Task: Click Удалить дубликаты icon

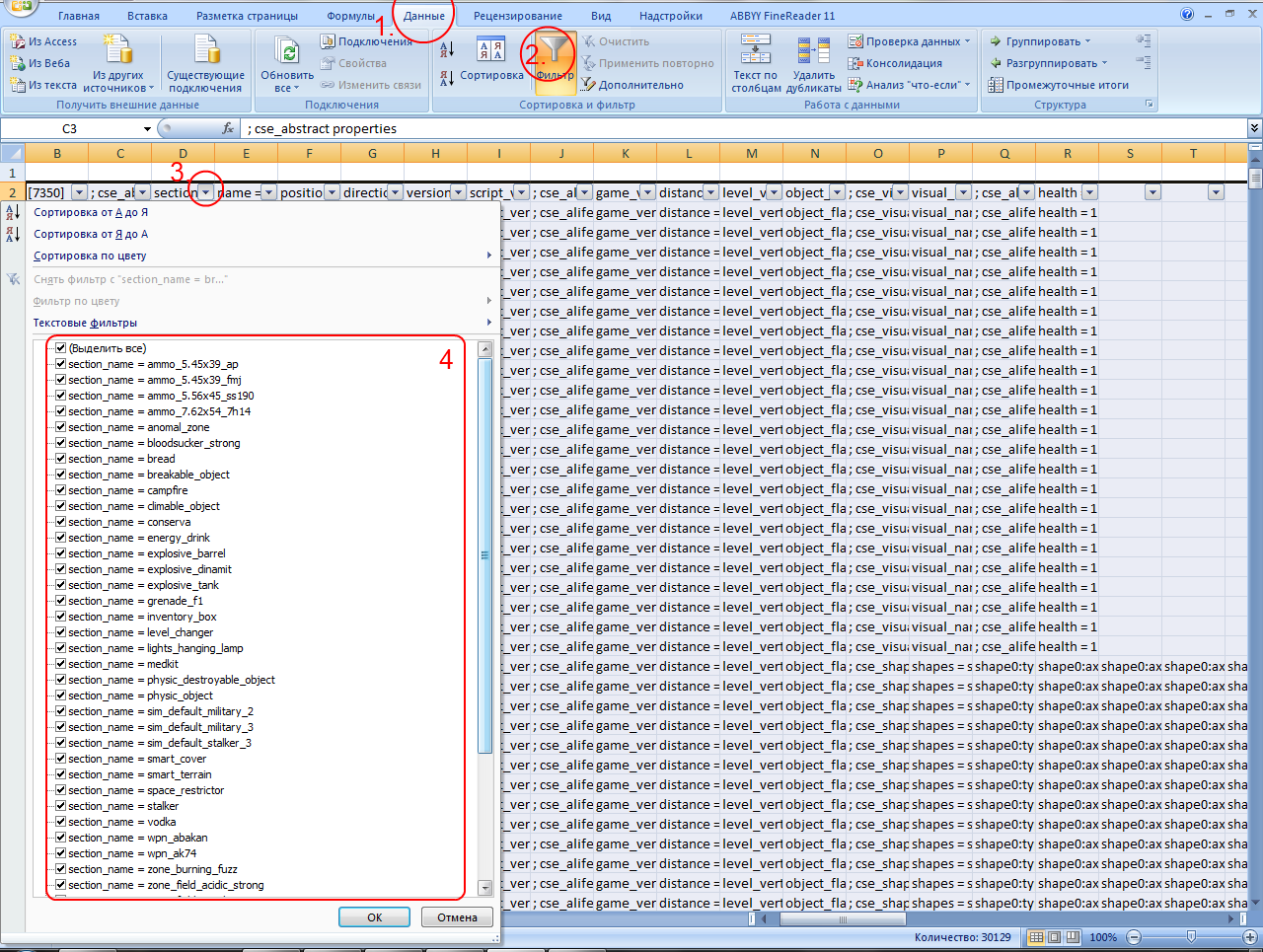Action: pyautogui.click(x=813, y=49)
